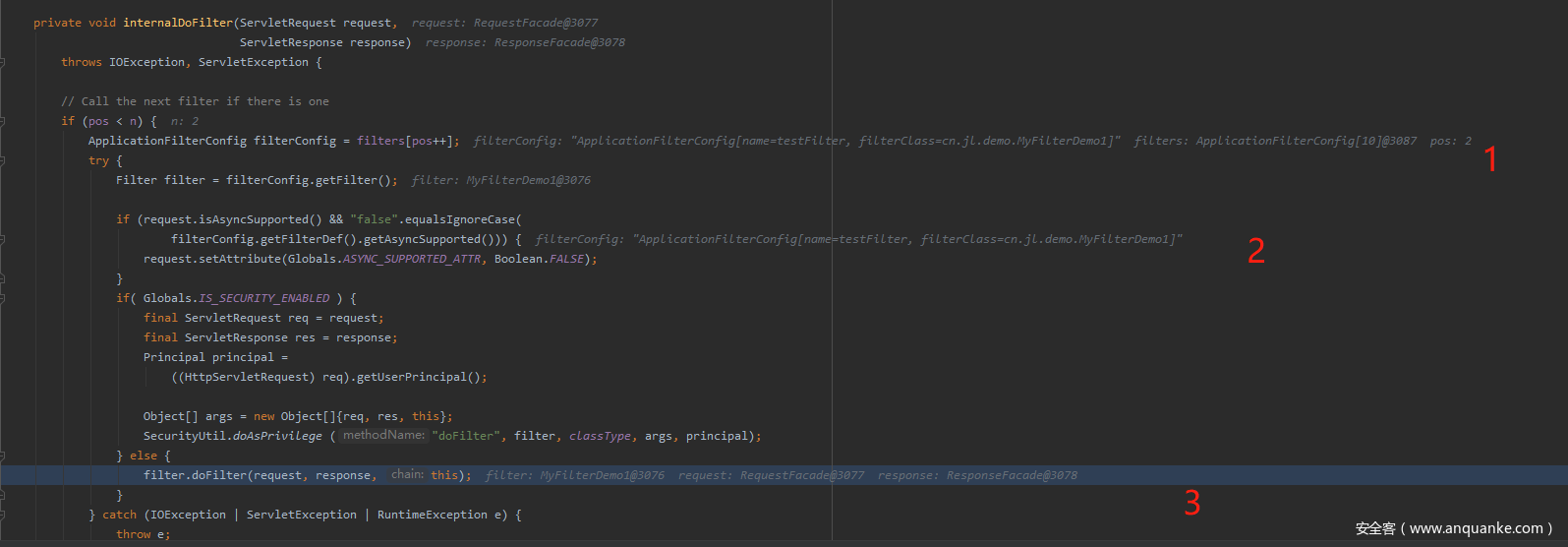Screen dimensions: 1568x547
Task: Click the 'methodName:' parameter hint
Action: pyautogui.click(x=383, y=435)
